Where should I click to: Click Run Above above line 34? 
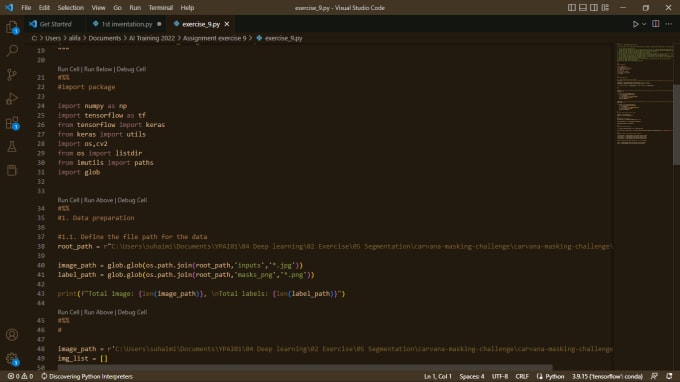pos(98,200)
